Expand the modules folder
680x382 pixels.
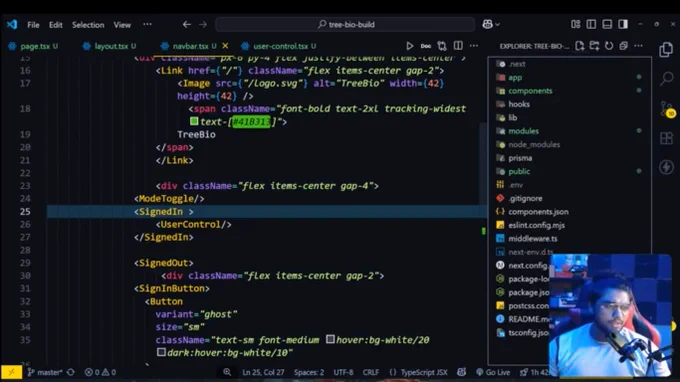523,131
